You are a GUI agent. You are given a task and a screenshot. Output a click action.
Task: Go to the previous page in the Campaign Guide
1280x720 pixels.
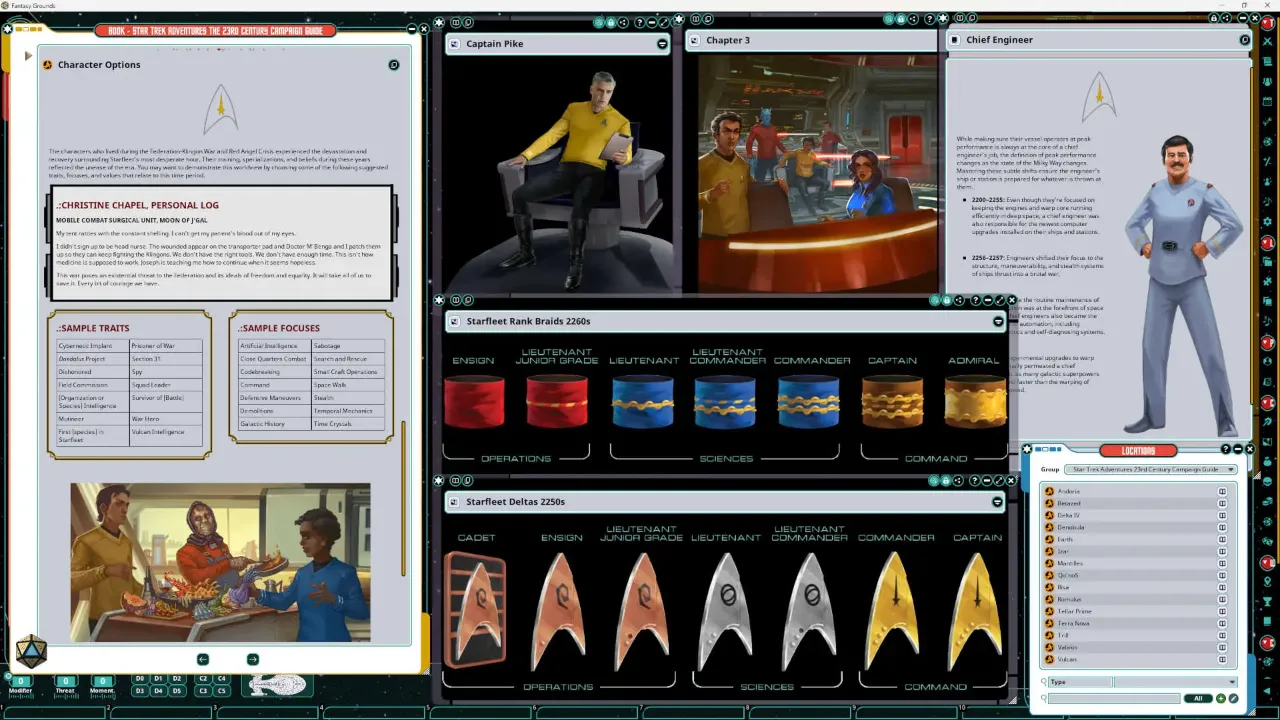point(203,659)
